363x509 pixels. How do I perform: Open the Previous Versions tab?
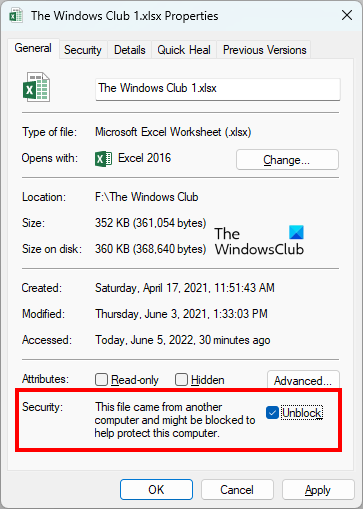pos(264,50)
